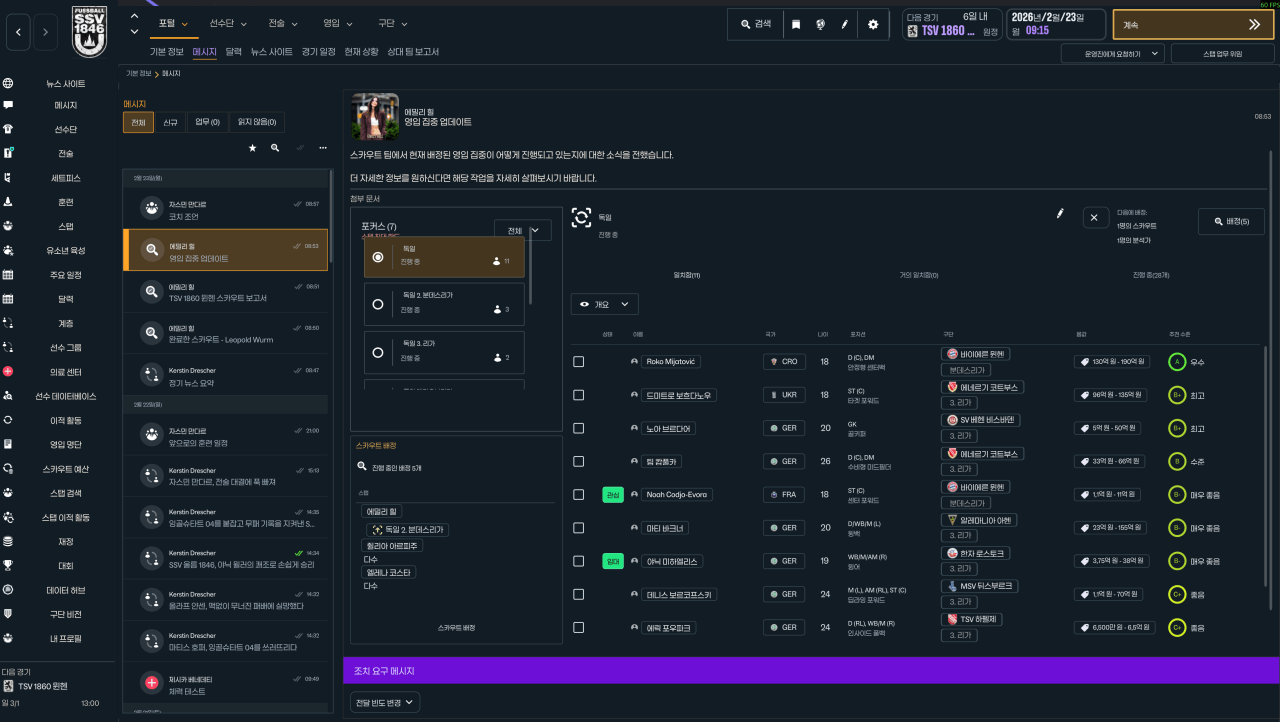
Task: Click the 스탭 업무 위임 button
Action: click(1222, 53)
